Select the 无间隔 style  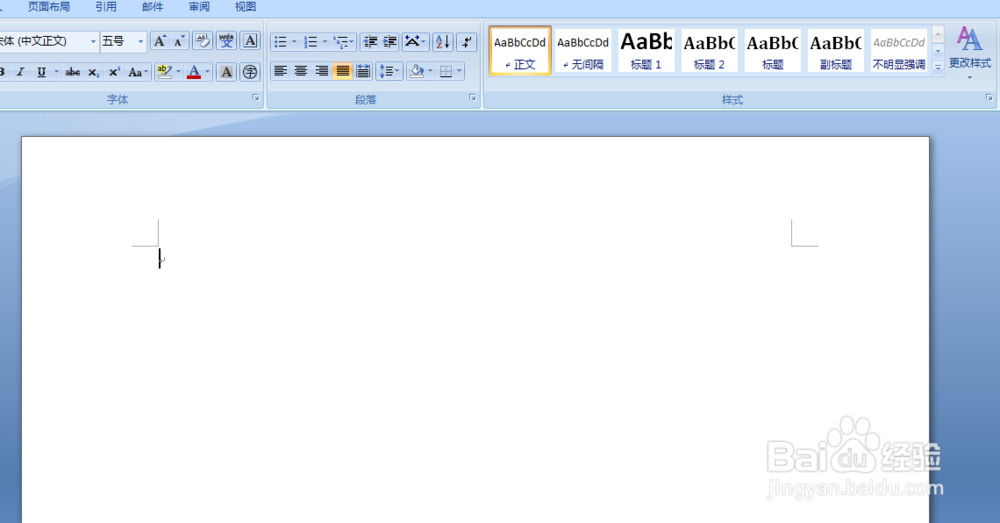583,50
